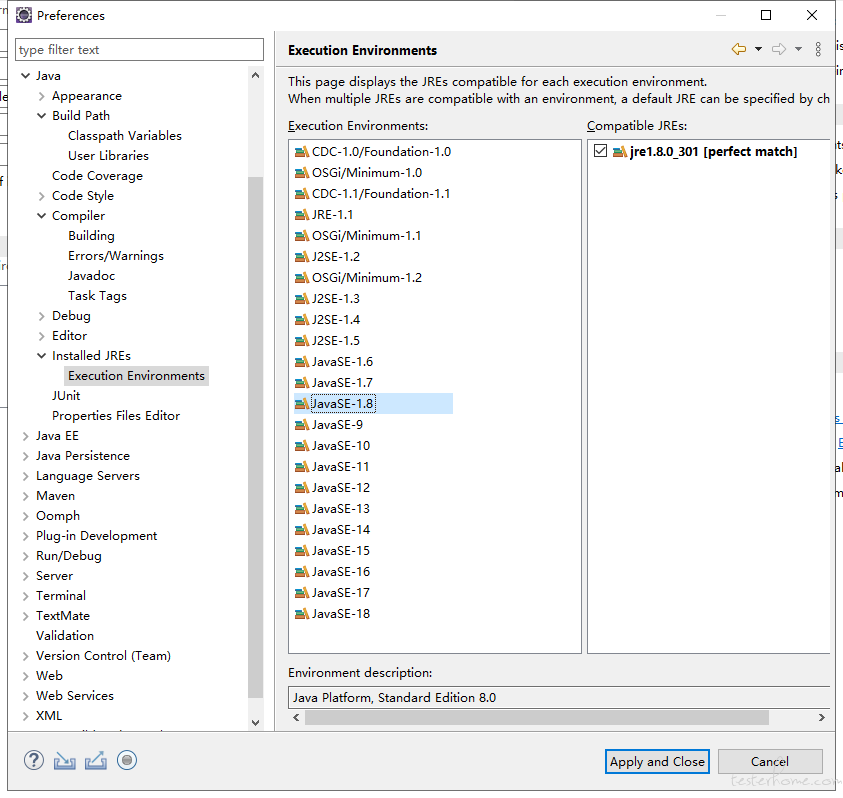Click the horizontal scrollbar left arrow
Viewport: 843px width, 798px height.
click(x=296, y=717)
